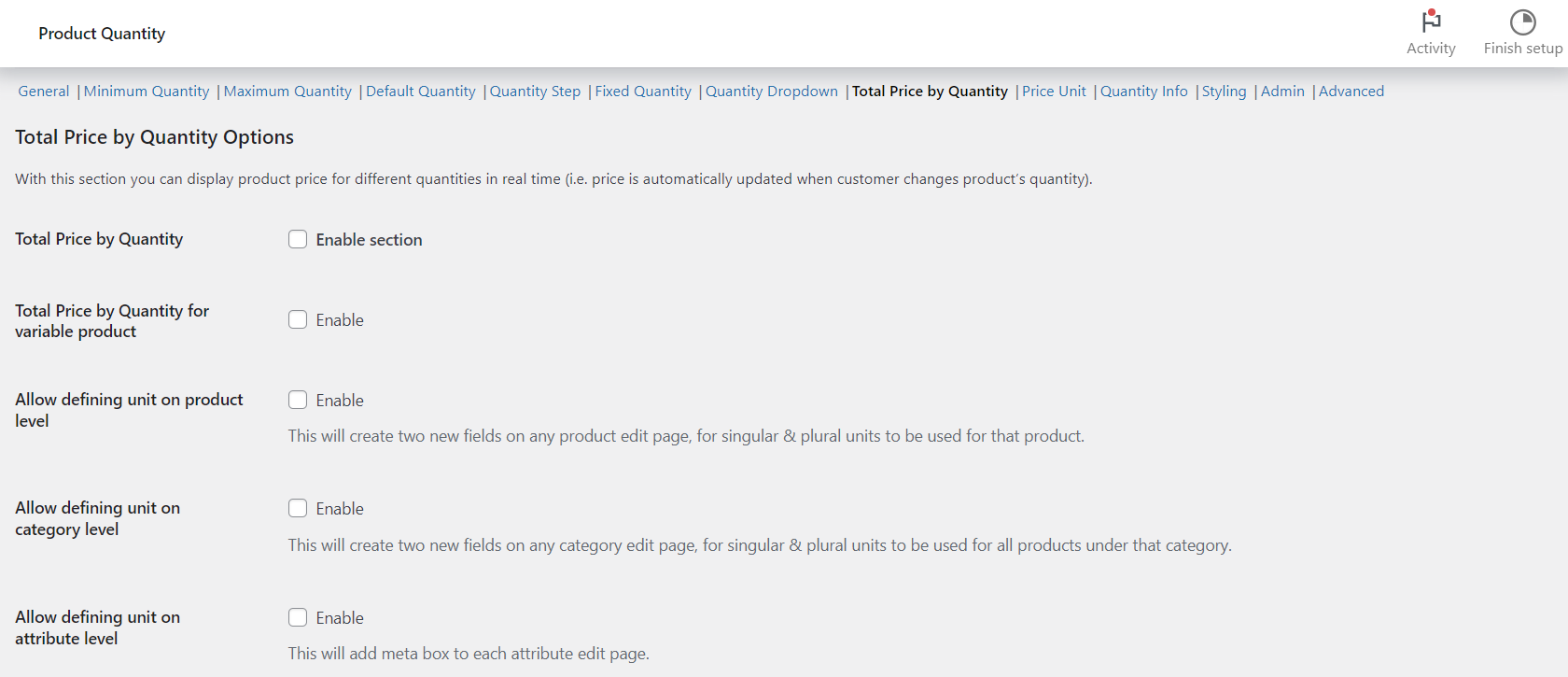Open the Activity flag icon

click(1431, 21)
